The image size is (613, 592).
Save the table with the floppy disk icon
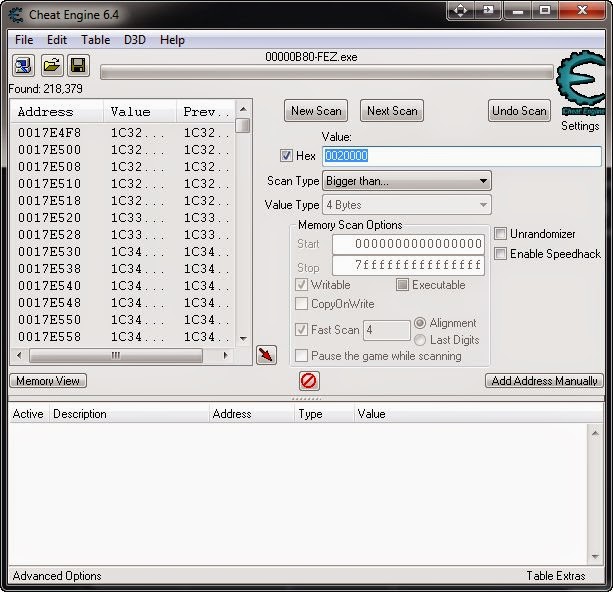click(78, 65)
